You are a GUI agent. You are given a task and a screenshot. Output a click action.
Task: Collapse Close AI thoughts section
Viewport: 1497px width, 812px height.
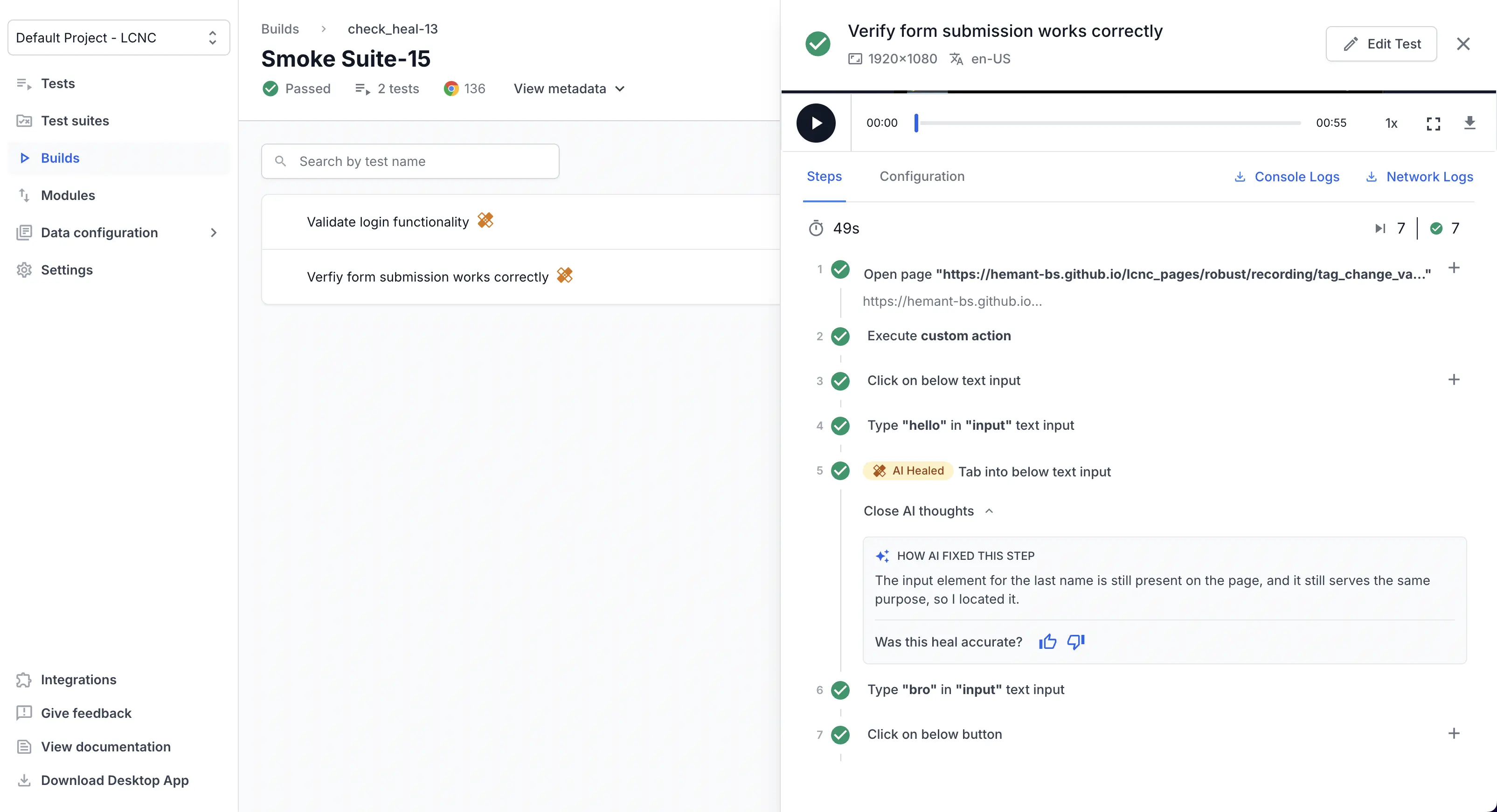[x=928, y=511]
